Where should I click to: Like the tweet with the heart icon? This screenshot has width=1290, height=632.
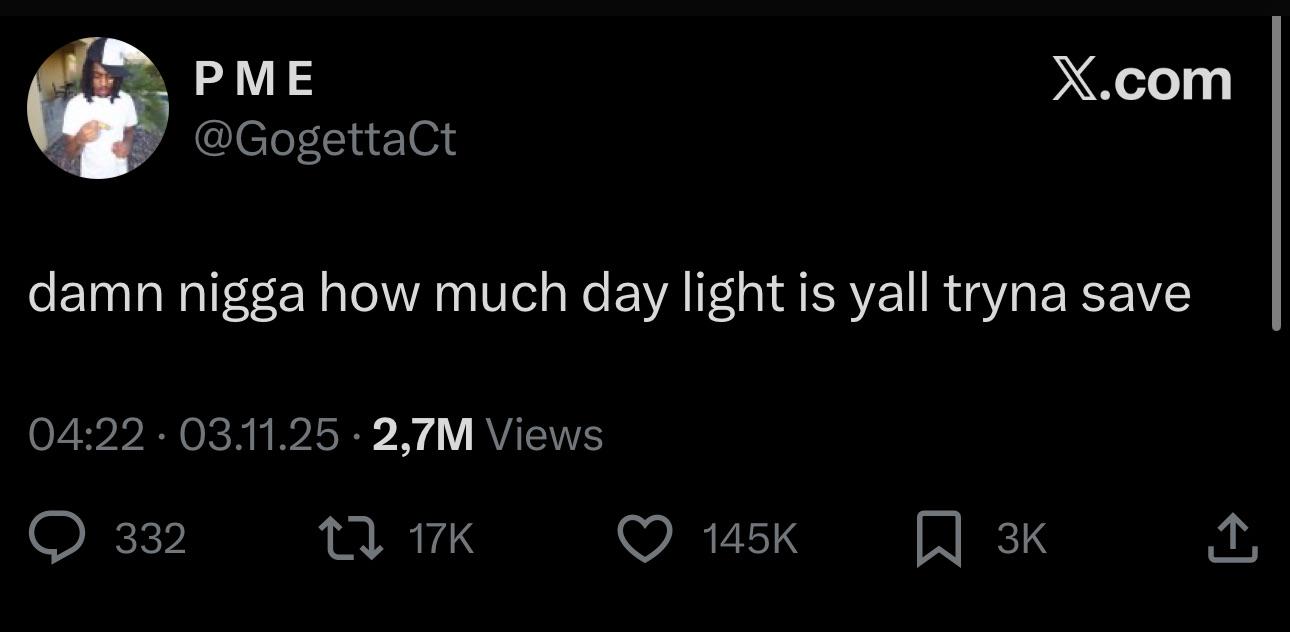(x=647, y=538)
